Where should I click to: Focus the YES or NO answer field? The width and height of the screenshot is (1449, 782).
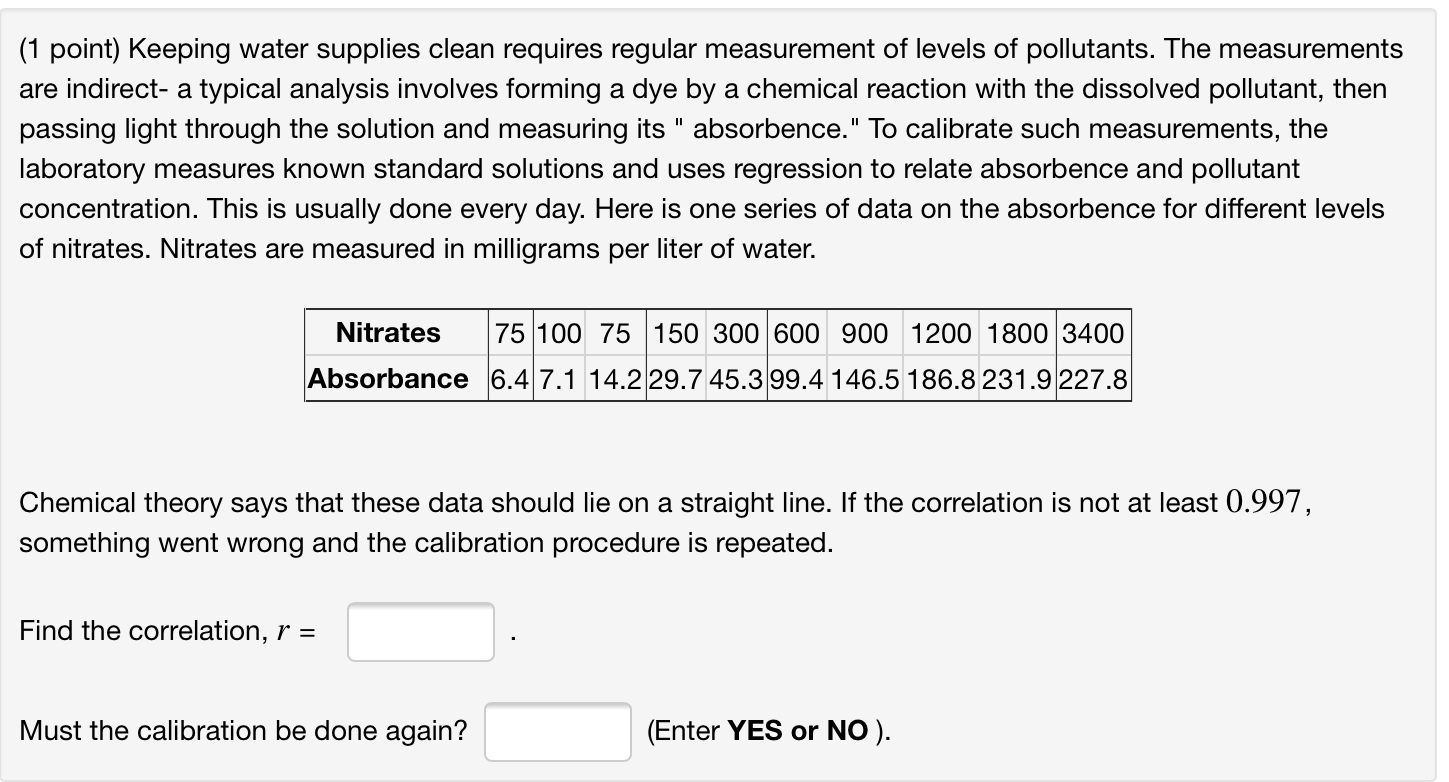pos(558,732)
